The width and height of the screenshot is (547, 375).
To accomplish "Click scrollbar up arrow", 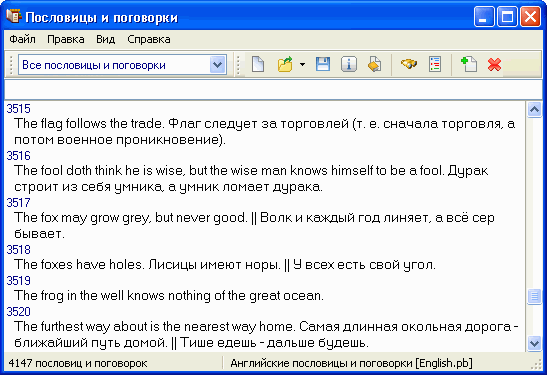I will 534,110.
